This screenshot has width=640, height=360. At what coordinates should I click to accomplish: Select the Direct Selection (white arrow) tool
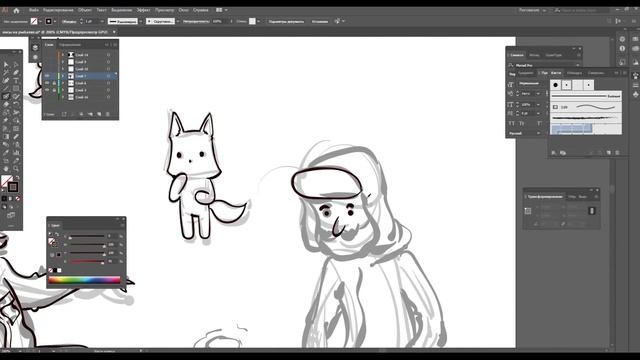[x=16, y=64]
